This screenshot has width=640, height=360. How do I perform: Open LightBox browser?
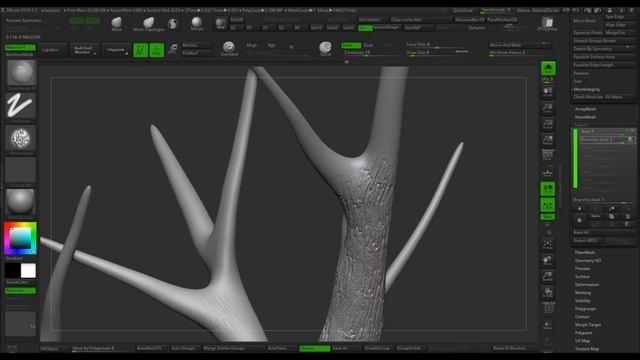[x=51, y=50]
